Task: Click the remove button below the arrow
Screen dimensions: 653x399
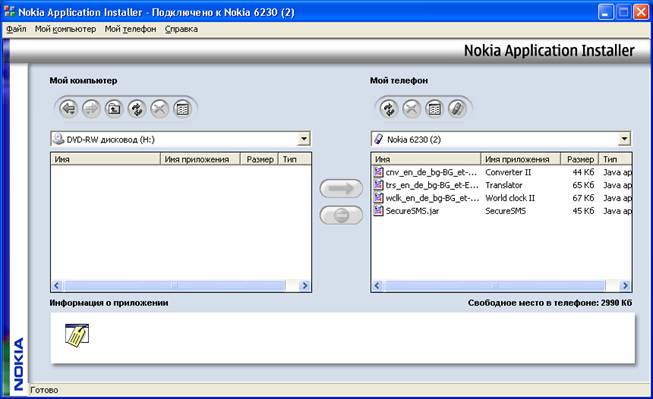Action: coord(341,215)
